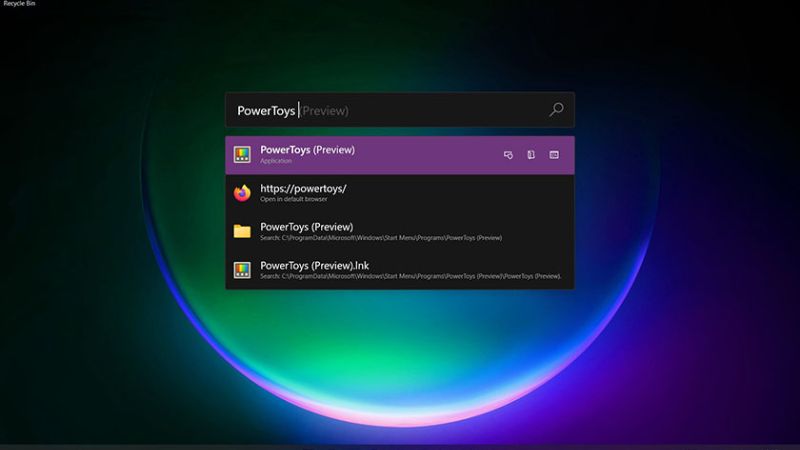The height and width of the screenshot is (450, 800).
Task: Select the PowerToys (Preview) Application result
Action: tap(399, 155)
